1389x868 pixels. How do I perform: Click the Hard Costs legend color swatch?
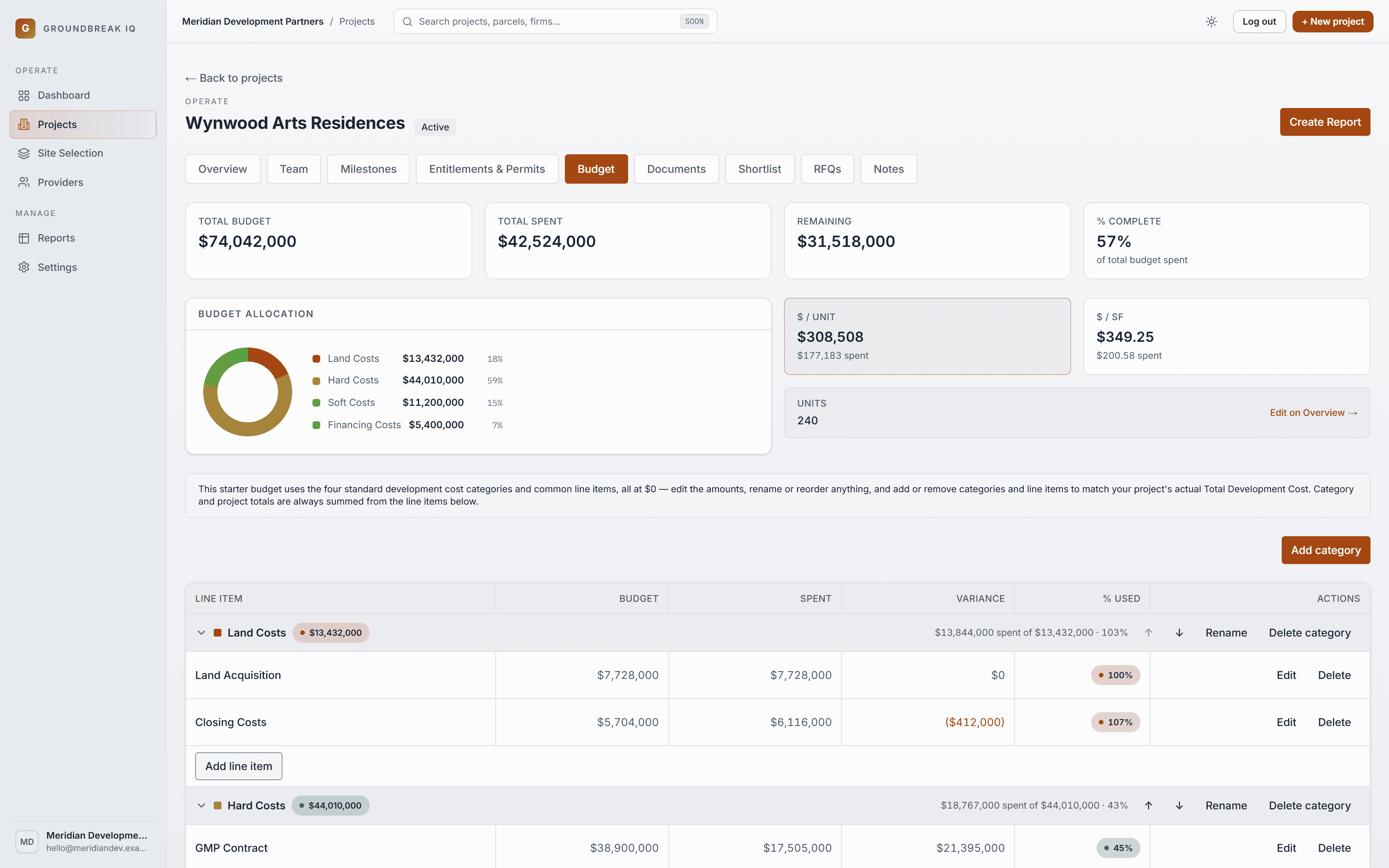pyautogui.click(x=316, y=381)
